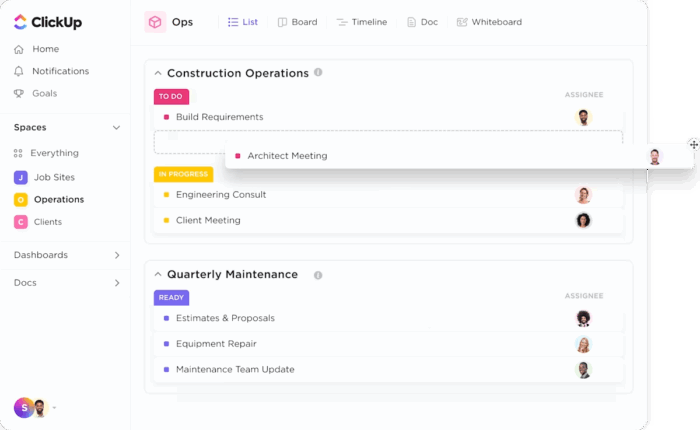Click the second user photo avatar
This screenshot has height=430, width=700.
click(x=40, y=408)
